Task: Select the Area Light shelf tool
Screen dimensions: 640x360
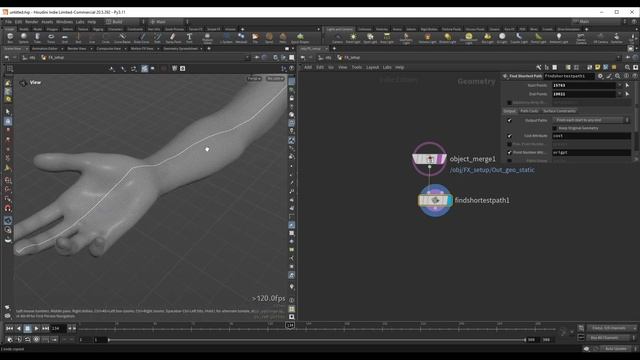Action: [387, 38]
